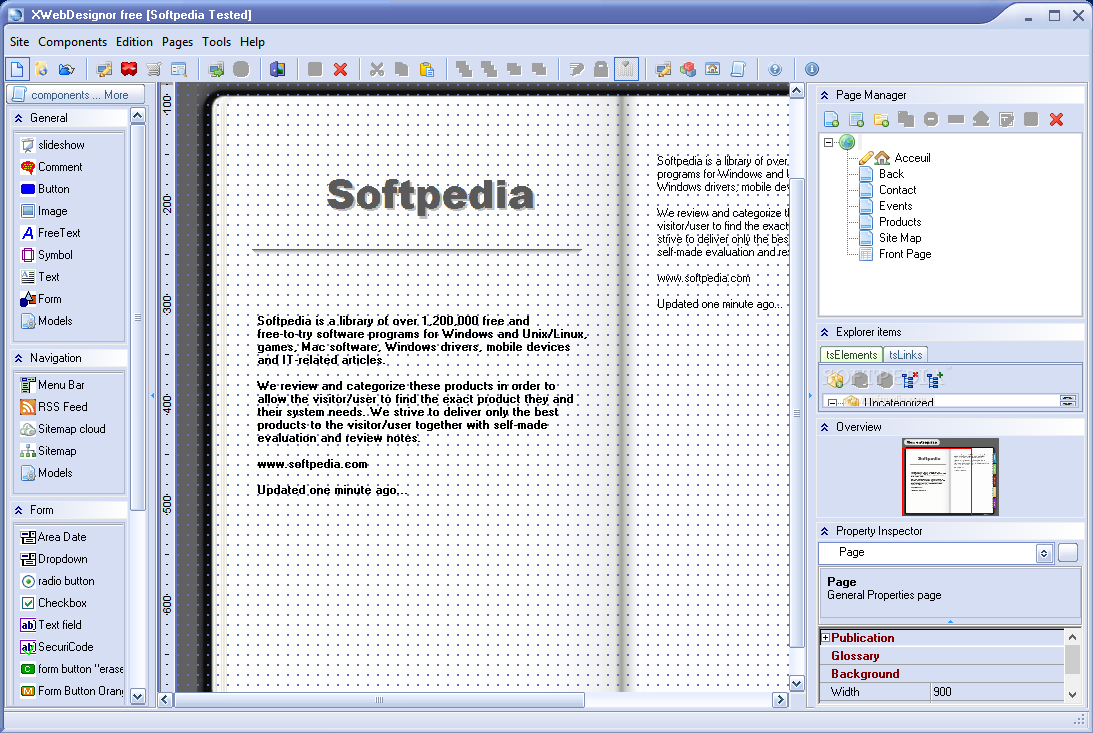This screenshot has height=733, width=1093.
Task: Click the house picture icon in the main toolbar
Action: pyautogui.click(x=712, y=69)
